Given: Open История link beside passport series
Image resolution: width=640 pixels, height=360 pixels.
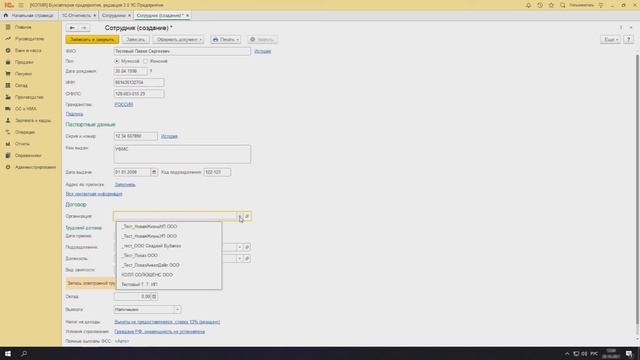Looking at the screenshot, I should (x=169, y=136).
